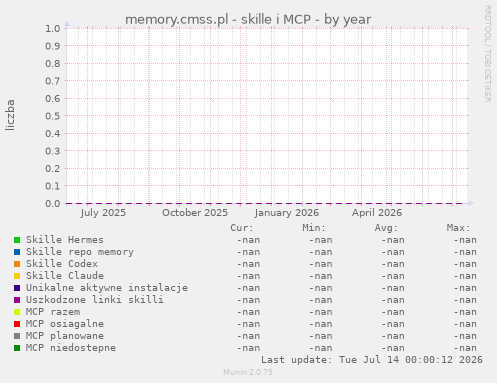Click the yellow Skille Claude legend swatch
Image resolution: width=497 pixels, height=383 pixels.
click(x=17, y=276)
